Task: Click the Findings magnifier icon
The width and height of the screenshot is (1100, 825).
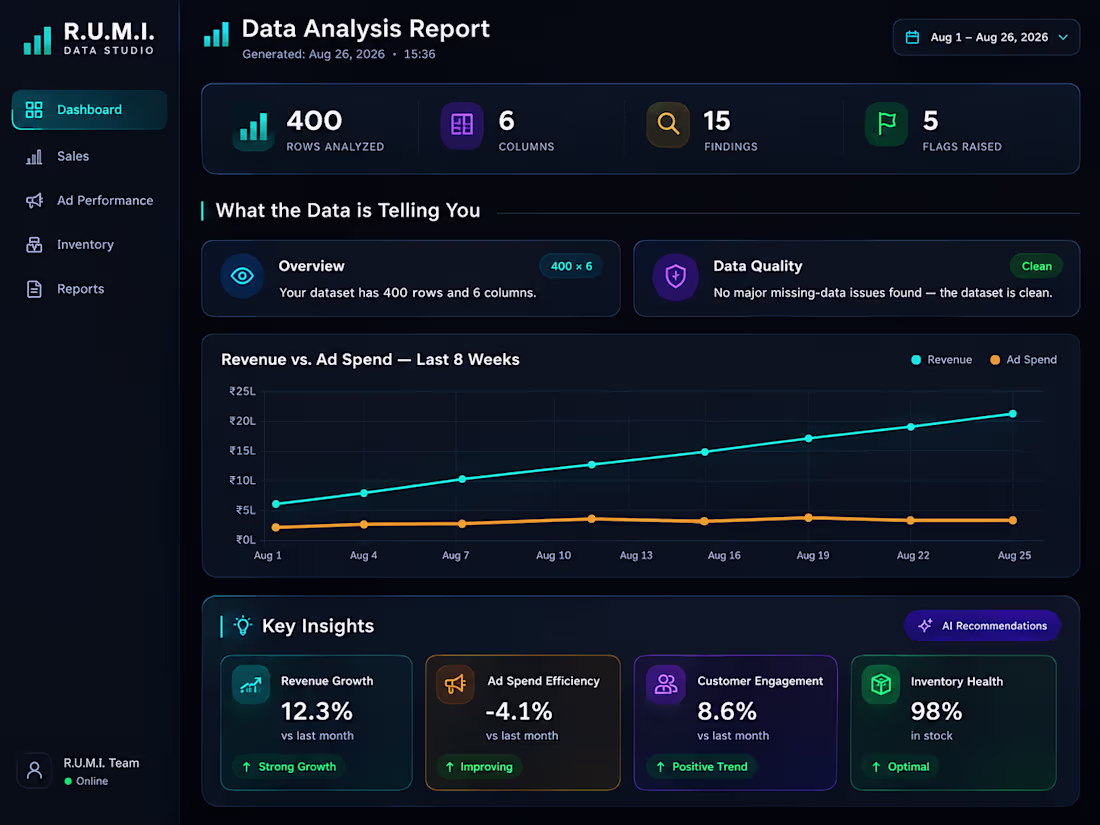Action: 668,124
